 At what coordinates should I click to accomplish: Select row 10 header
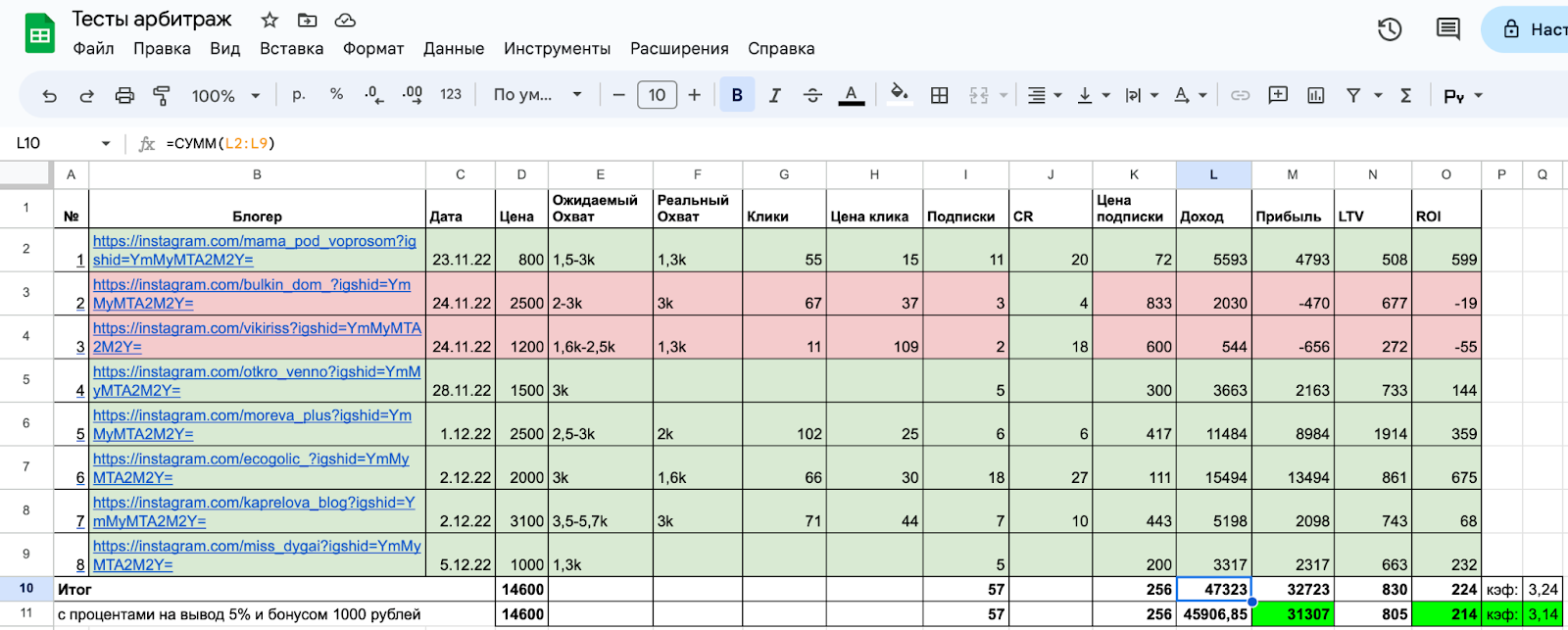pyautogui.click(x=26, y=588)
